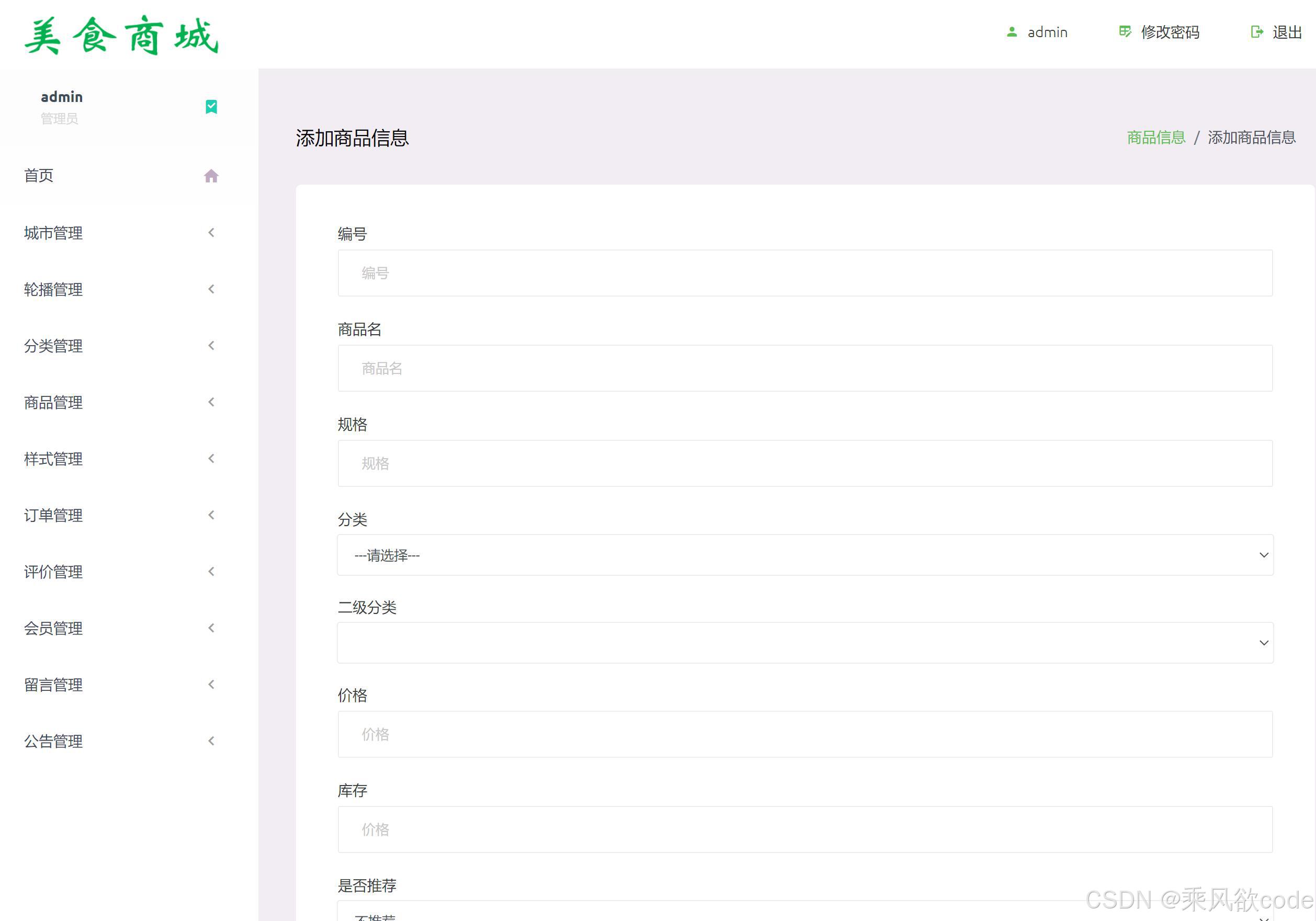
Task: Select 首页 in the sidebar menu
Action: click(38, 176)
